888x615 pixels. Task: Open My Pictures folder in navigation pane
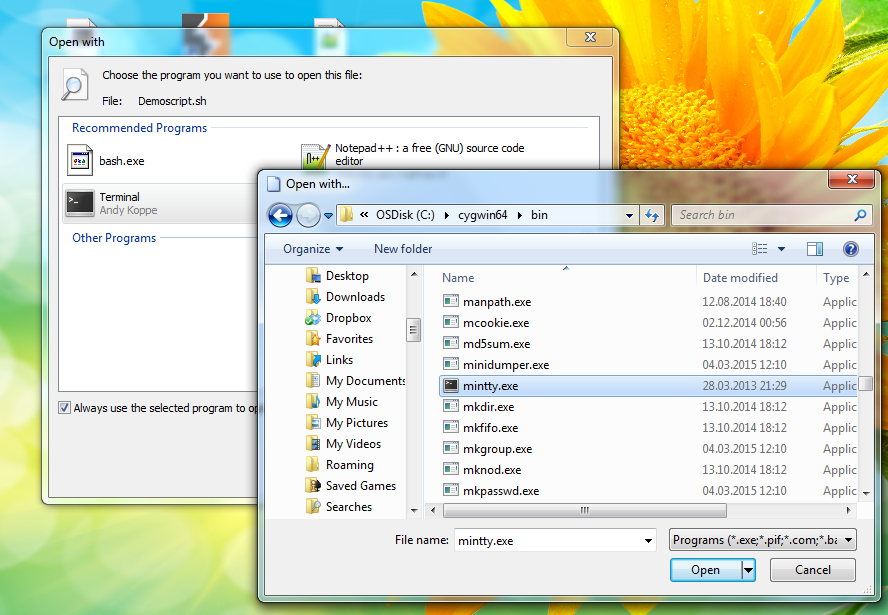(x=347, y=422)
